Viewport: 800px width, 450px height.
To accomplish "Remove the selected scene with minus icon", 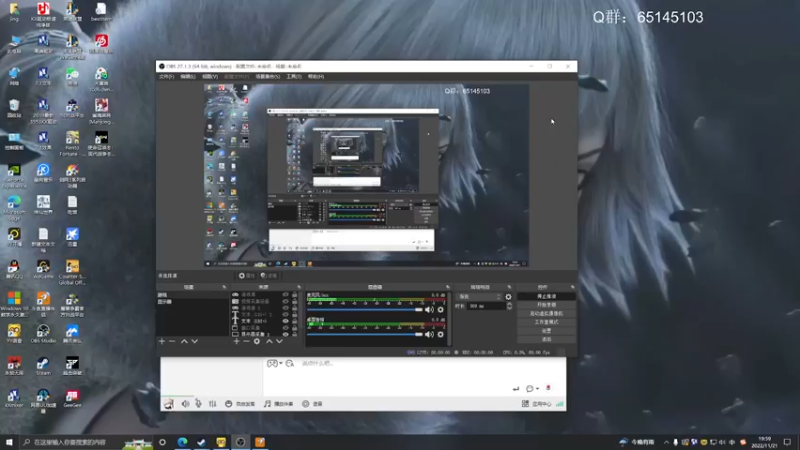I will 172,341.
